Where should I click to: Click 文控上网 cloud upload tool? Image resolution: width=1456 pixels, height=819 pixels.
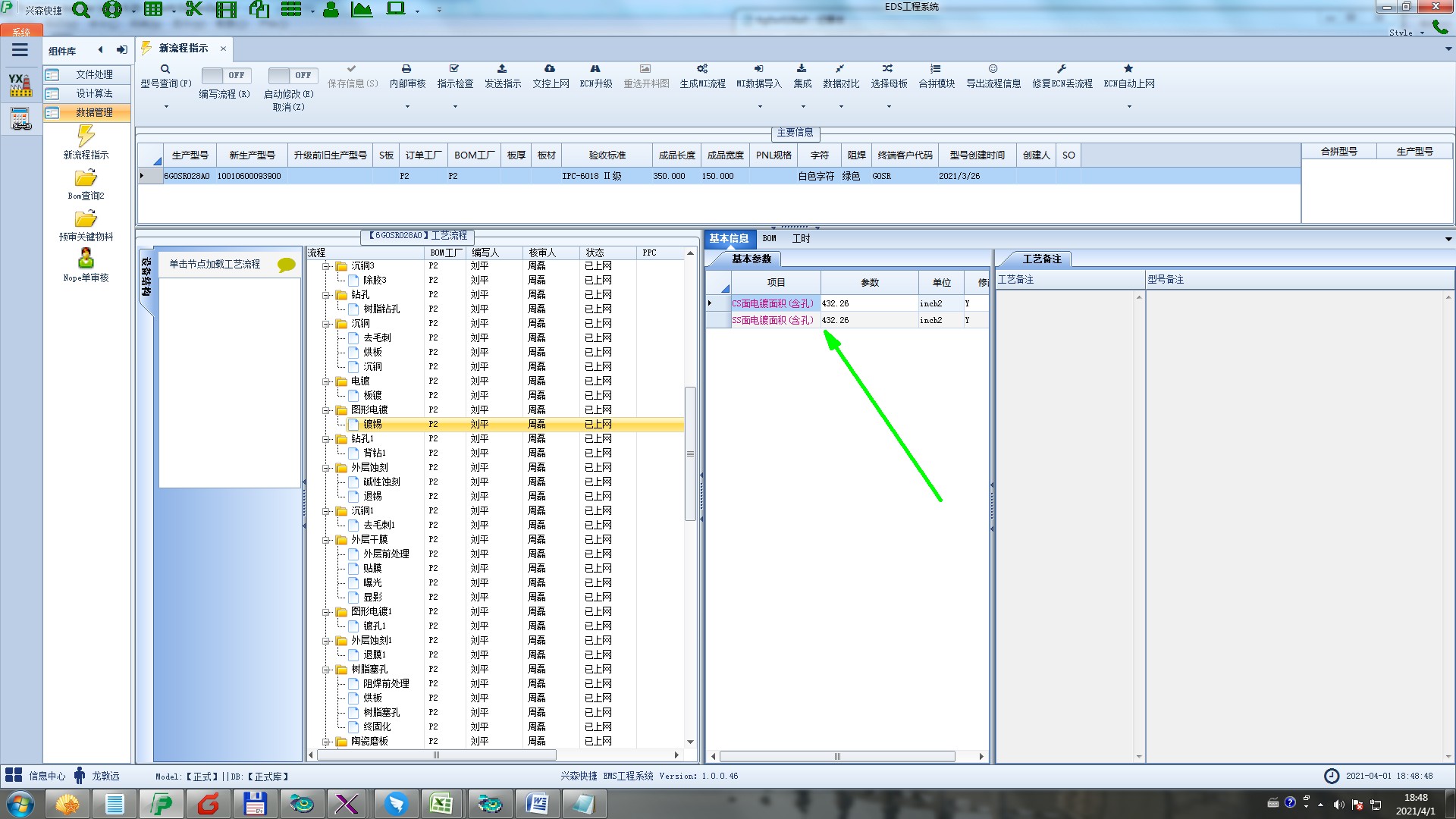tap(551, 76)
